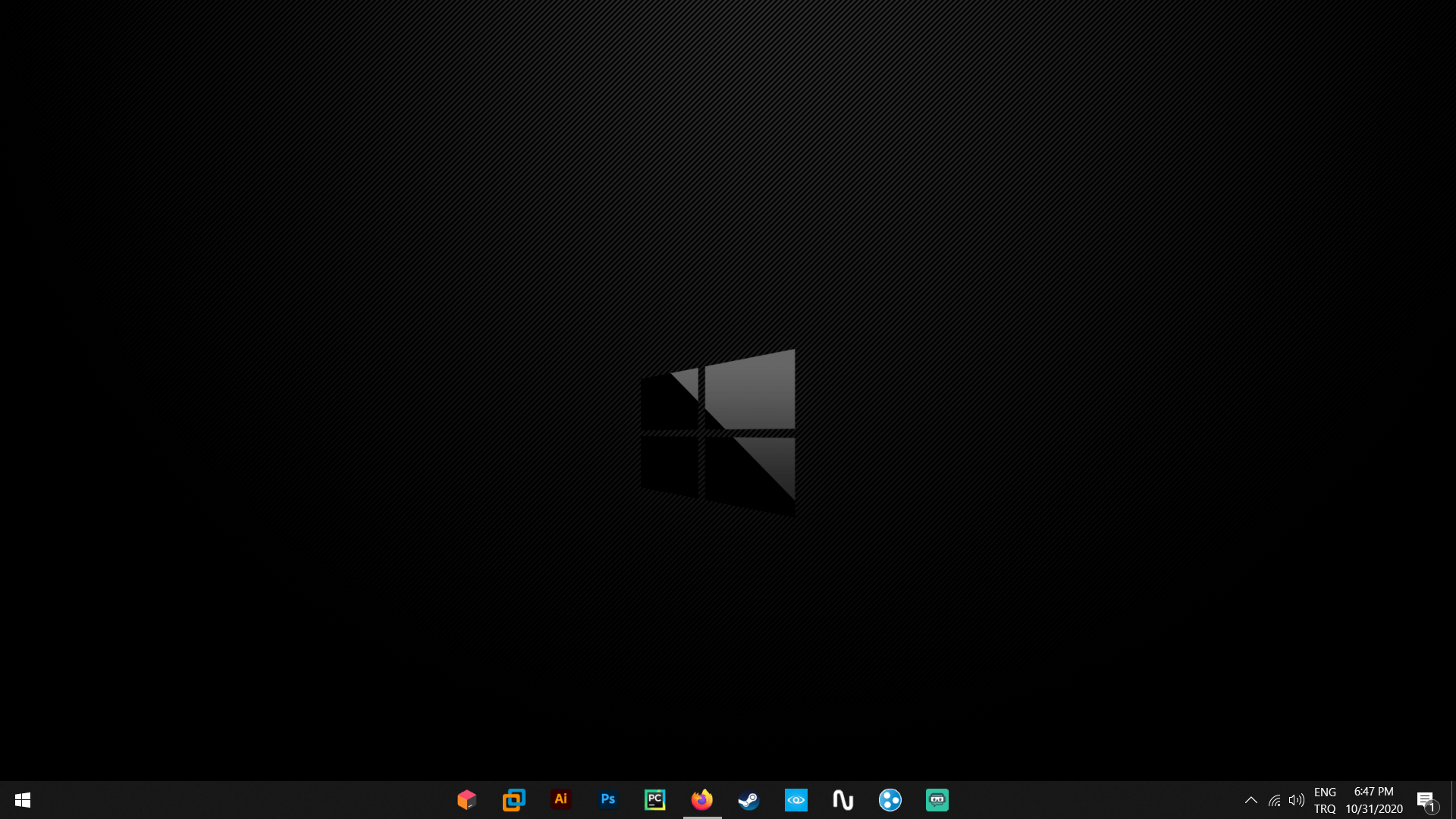Launch the orange-pink cube JetBrains Toolbox icon
The image size is (1456, 819).
466,800
